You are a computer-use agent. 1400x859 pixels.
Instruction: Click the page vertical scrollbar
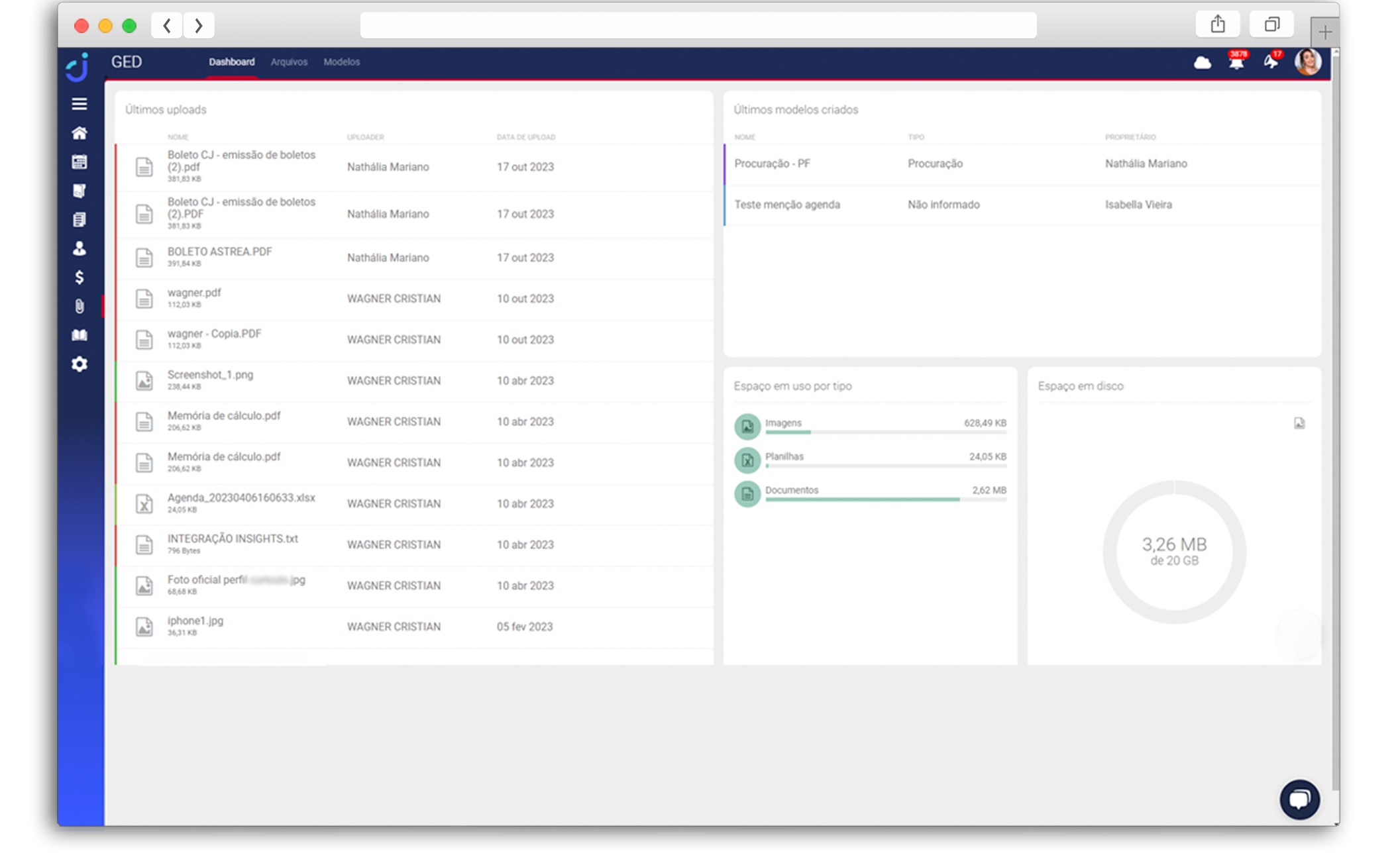tap(1334, 424)
